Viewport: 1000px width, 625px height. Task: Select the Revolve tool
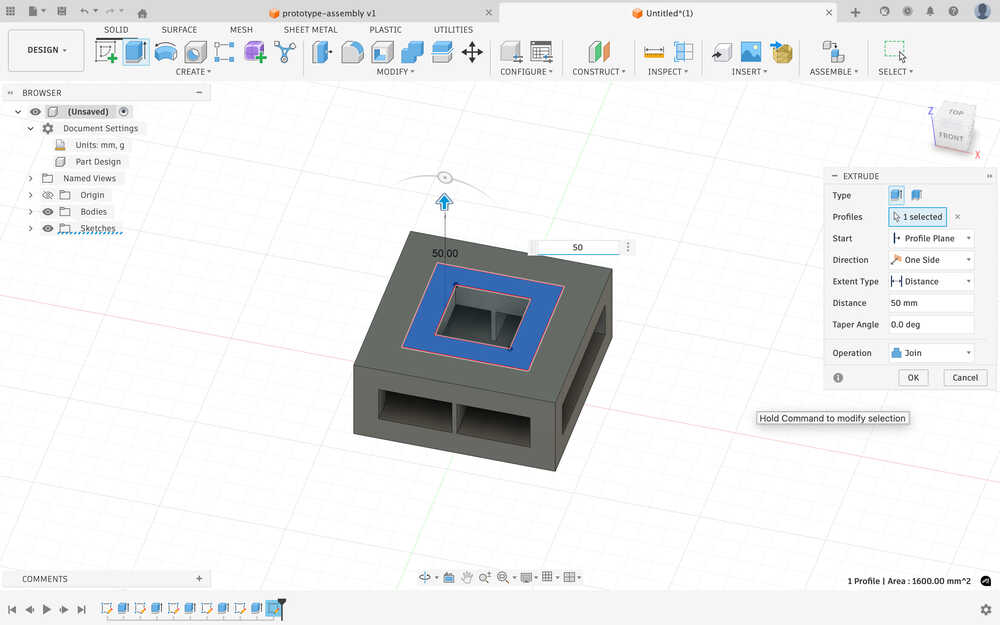(x=166, y=52)
